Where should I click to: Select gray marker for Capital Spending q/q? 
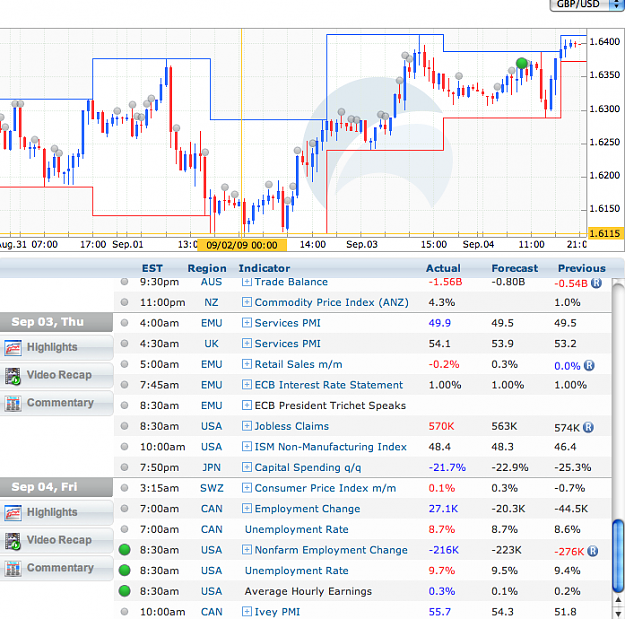pos(124,467)
